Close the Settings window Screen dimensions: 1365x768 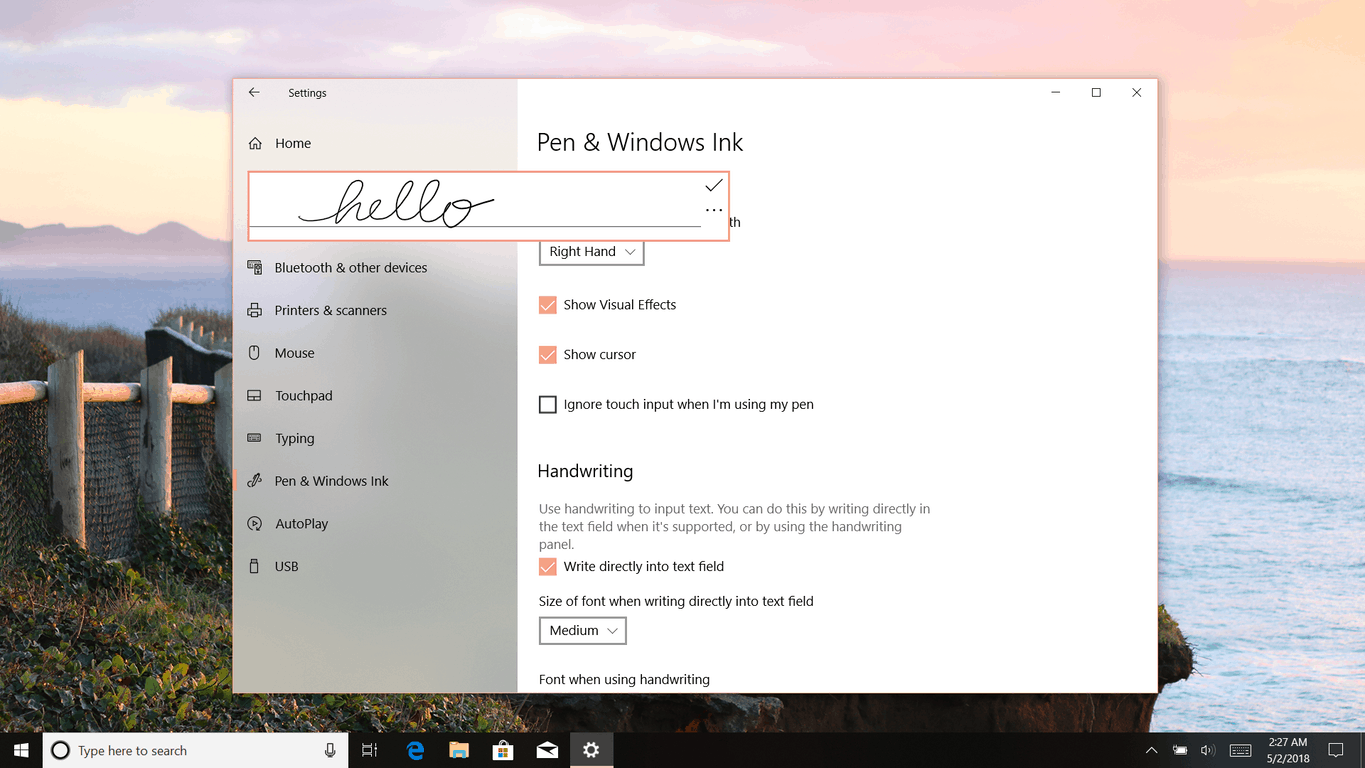pos(1136,92)
